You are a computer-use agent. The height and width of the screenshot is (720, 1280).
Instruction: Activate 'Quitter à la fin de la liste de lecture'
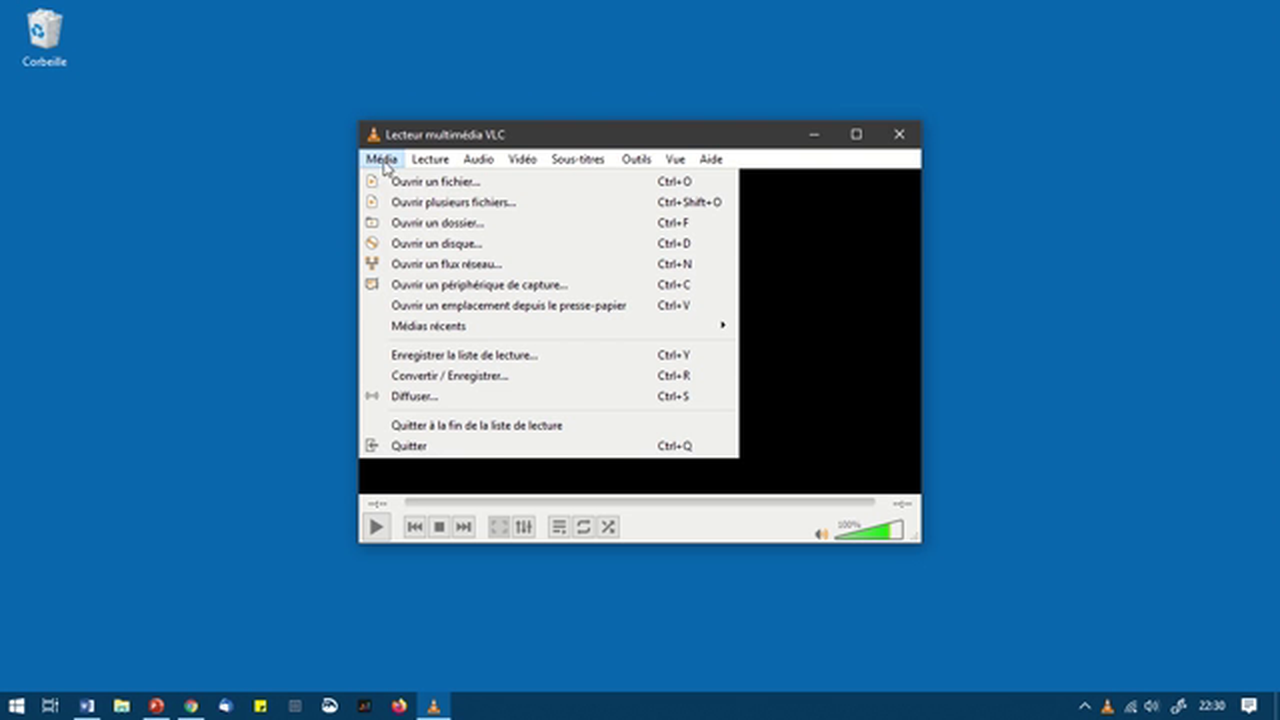pyautogui.click(x=477, y=425)
